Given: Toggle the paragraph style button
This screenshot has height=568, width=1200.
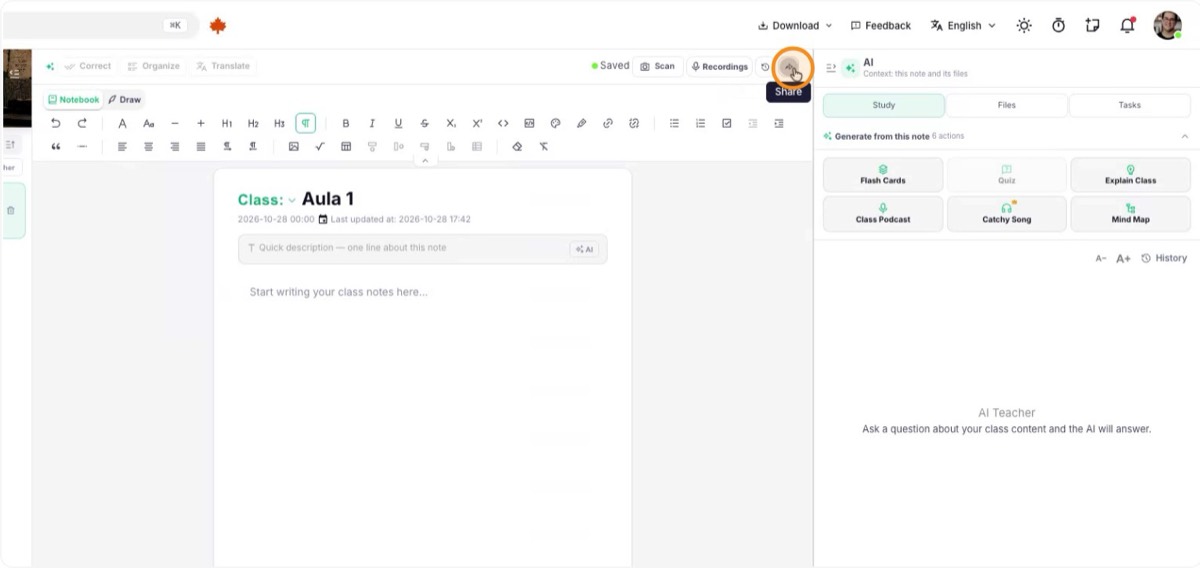Looking at the screenshot, I should point(305,123).
